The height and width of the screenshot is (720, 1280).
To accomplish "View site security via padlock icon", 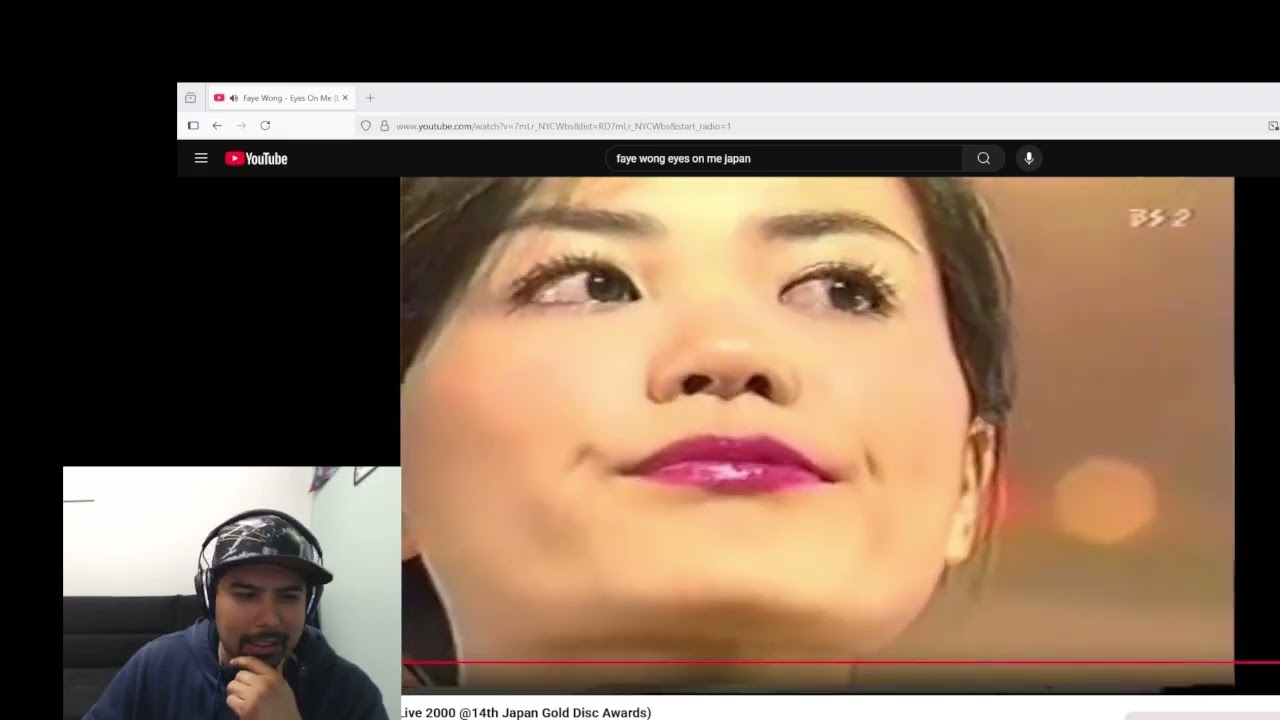I will point(384,126).
